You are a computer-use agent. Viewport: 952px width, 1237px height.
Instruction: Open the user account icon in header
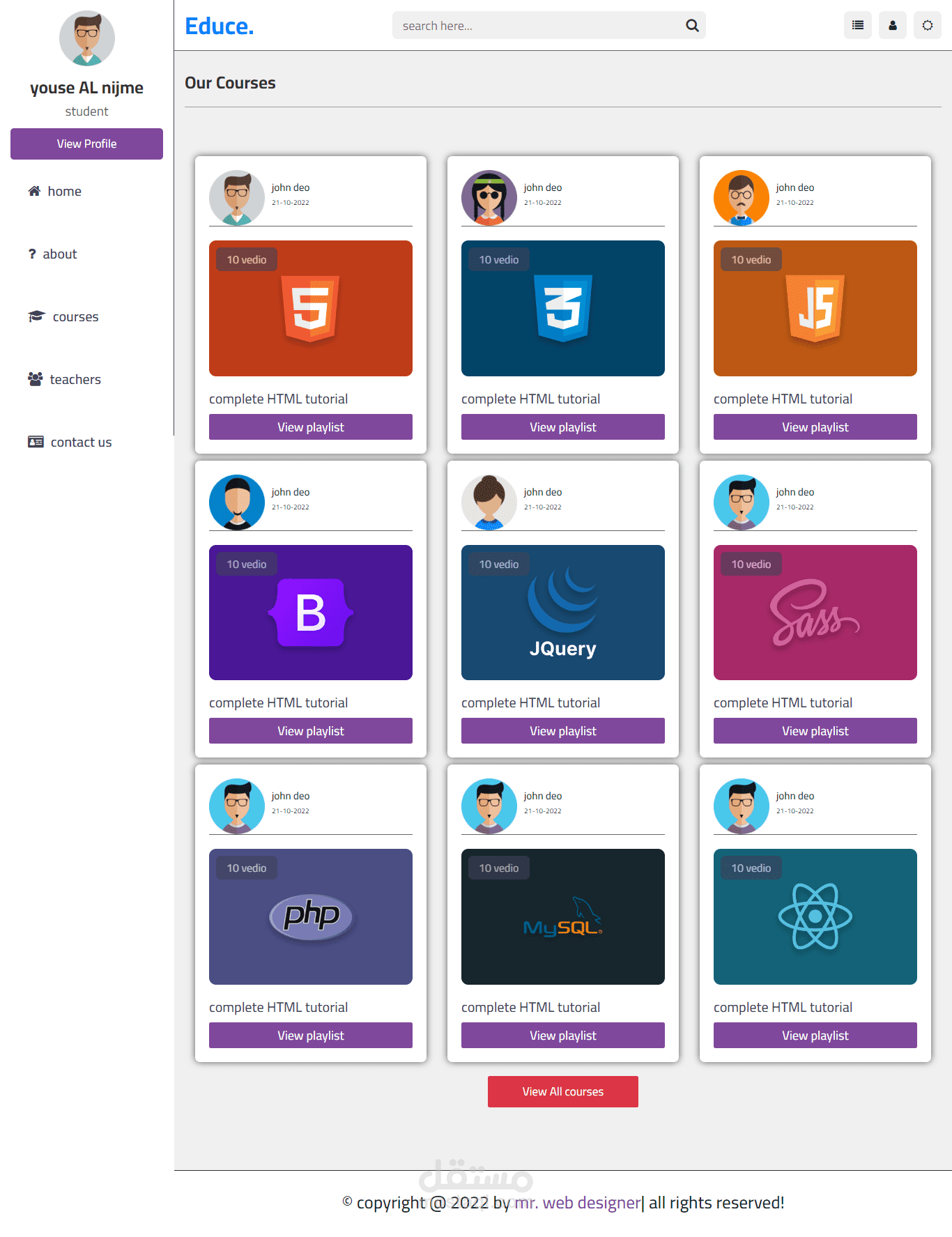(893, 25)
